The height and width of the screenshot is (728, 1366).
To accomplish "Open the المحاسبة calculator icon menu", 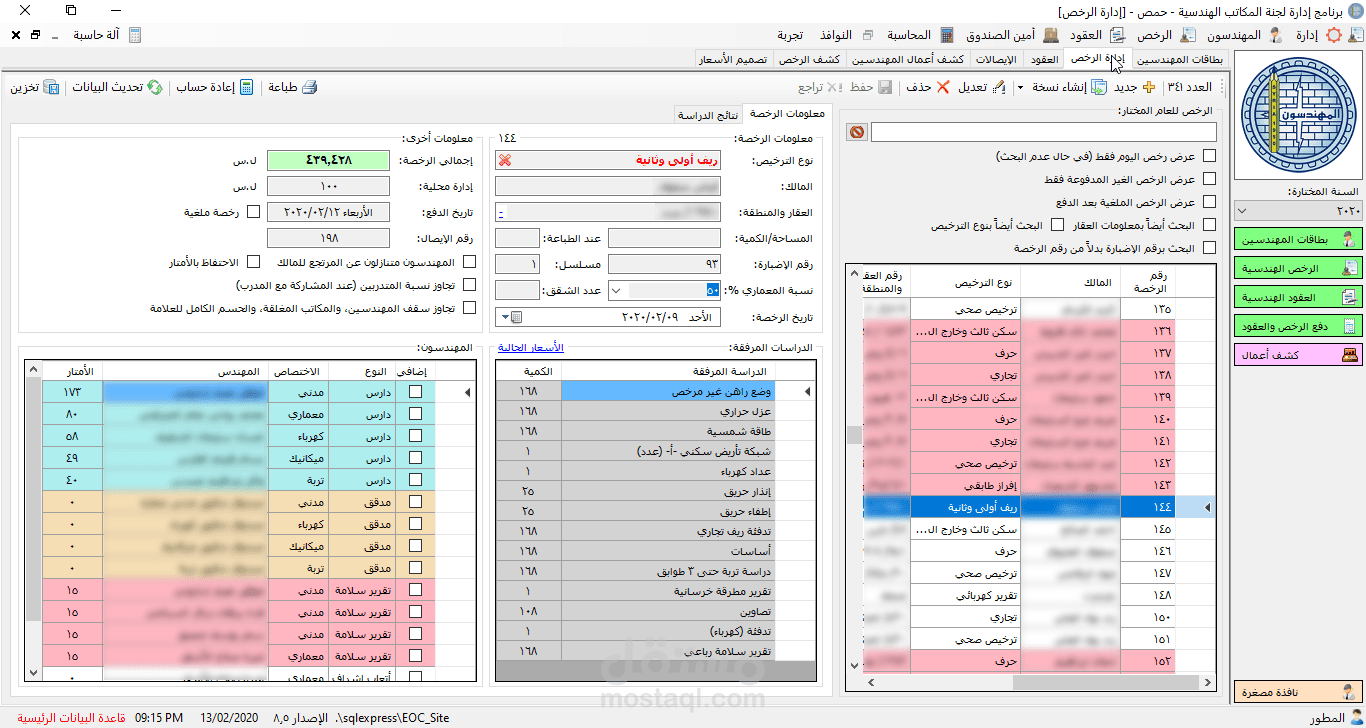I will (946, 35).
